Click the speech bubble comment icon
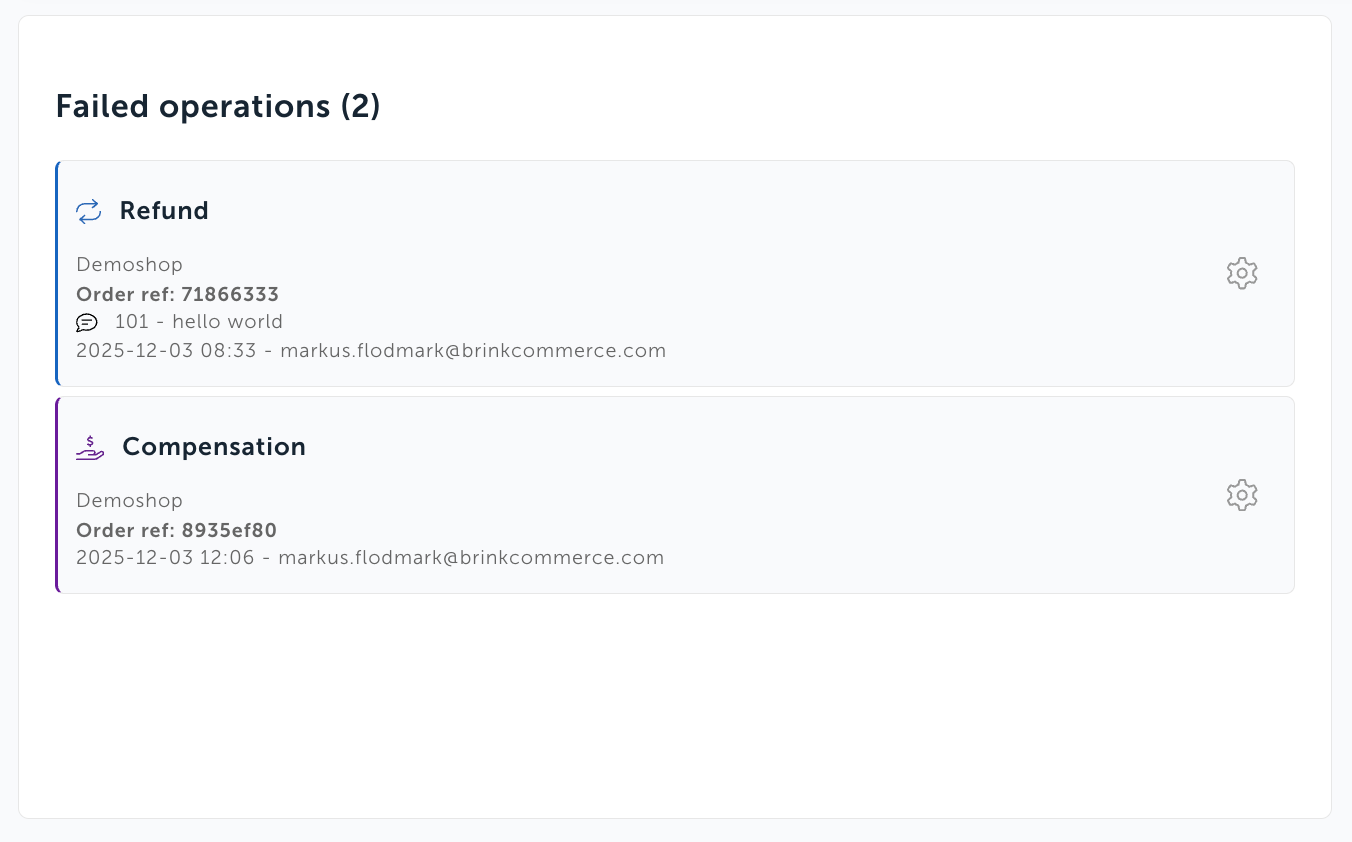 pyautogui.click(x=87, y=322)
